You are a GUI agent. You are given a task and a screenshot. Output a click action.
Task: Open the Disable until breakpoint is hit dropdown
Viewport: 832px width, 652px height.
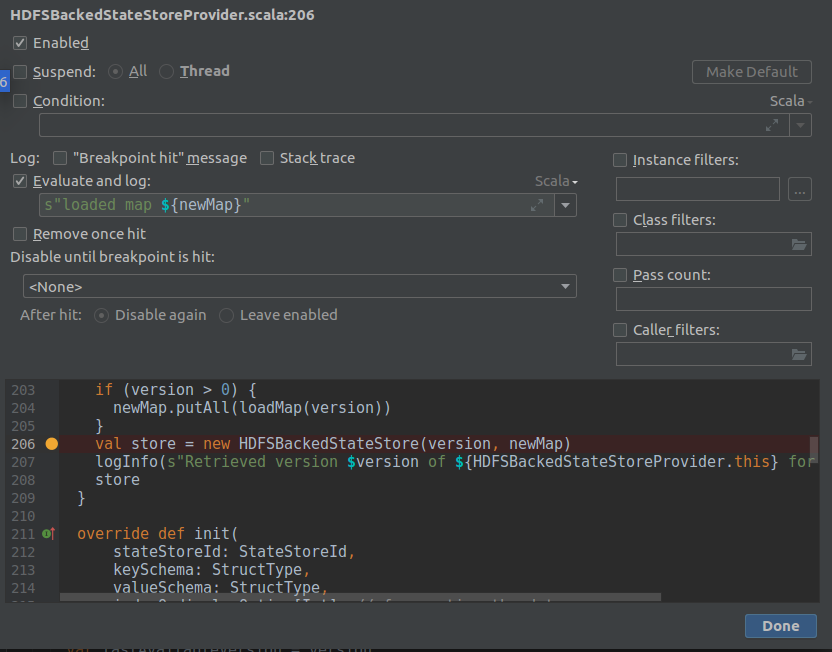coord(300,286)
